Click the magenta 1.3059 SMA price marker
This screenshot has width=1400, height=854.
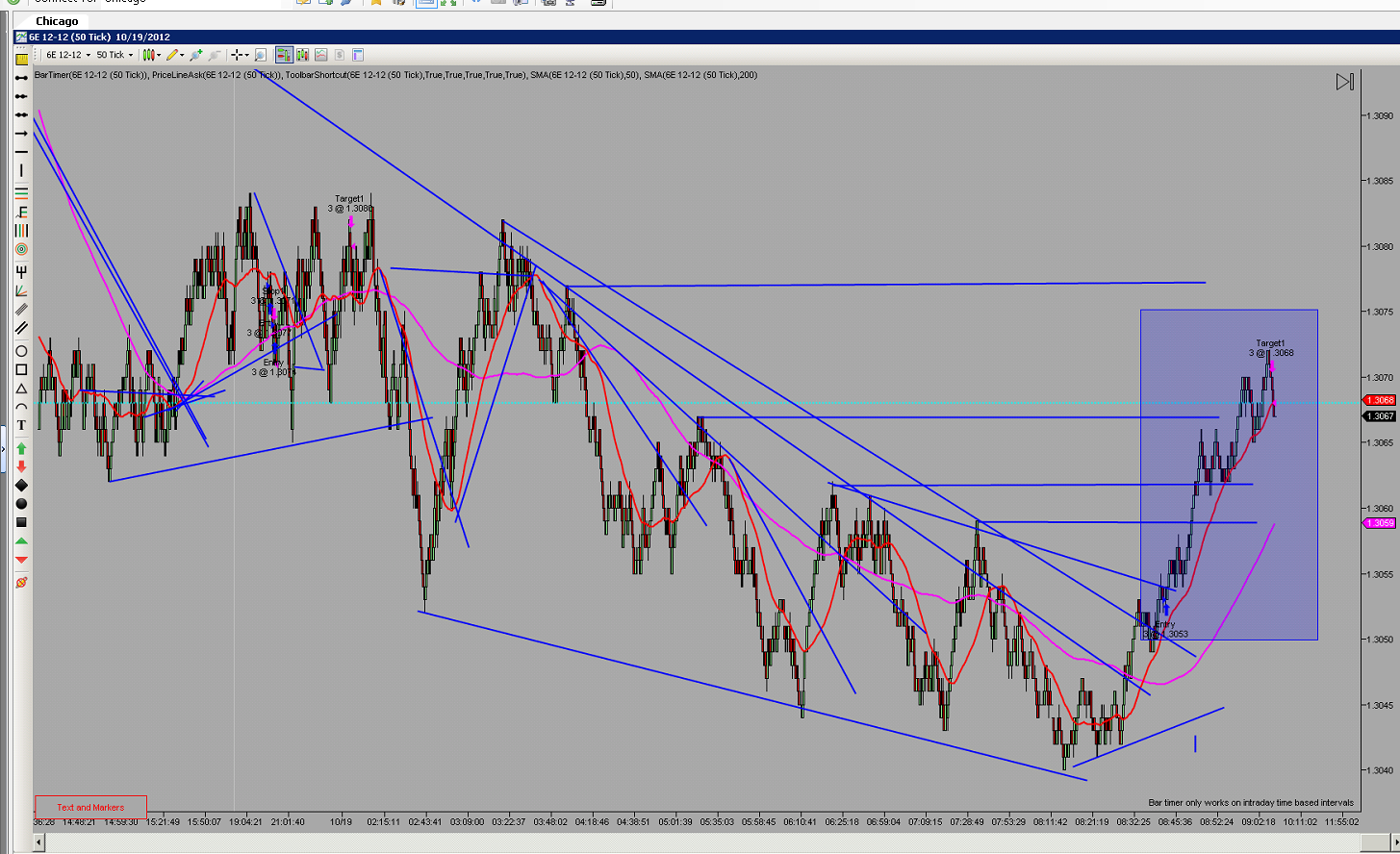(x=1380, y=523)
